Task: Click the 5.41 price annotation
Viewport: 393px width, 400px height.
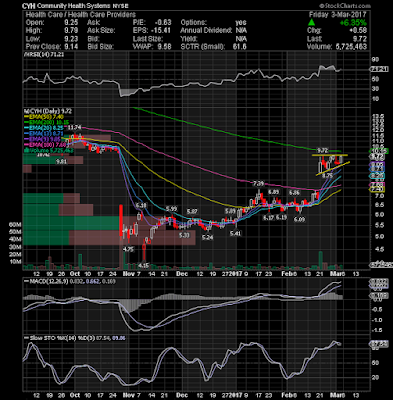Action: coord(235,234)
